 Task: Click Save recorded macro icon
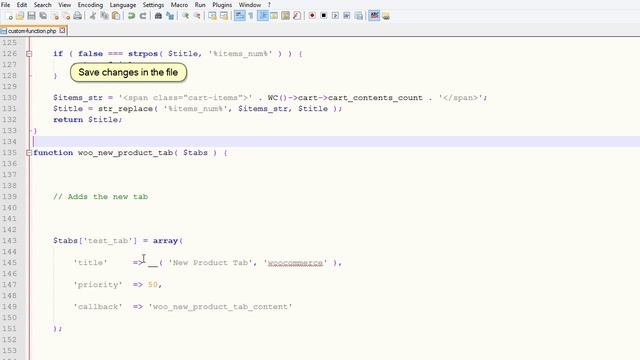point(358,16)
